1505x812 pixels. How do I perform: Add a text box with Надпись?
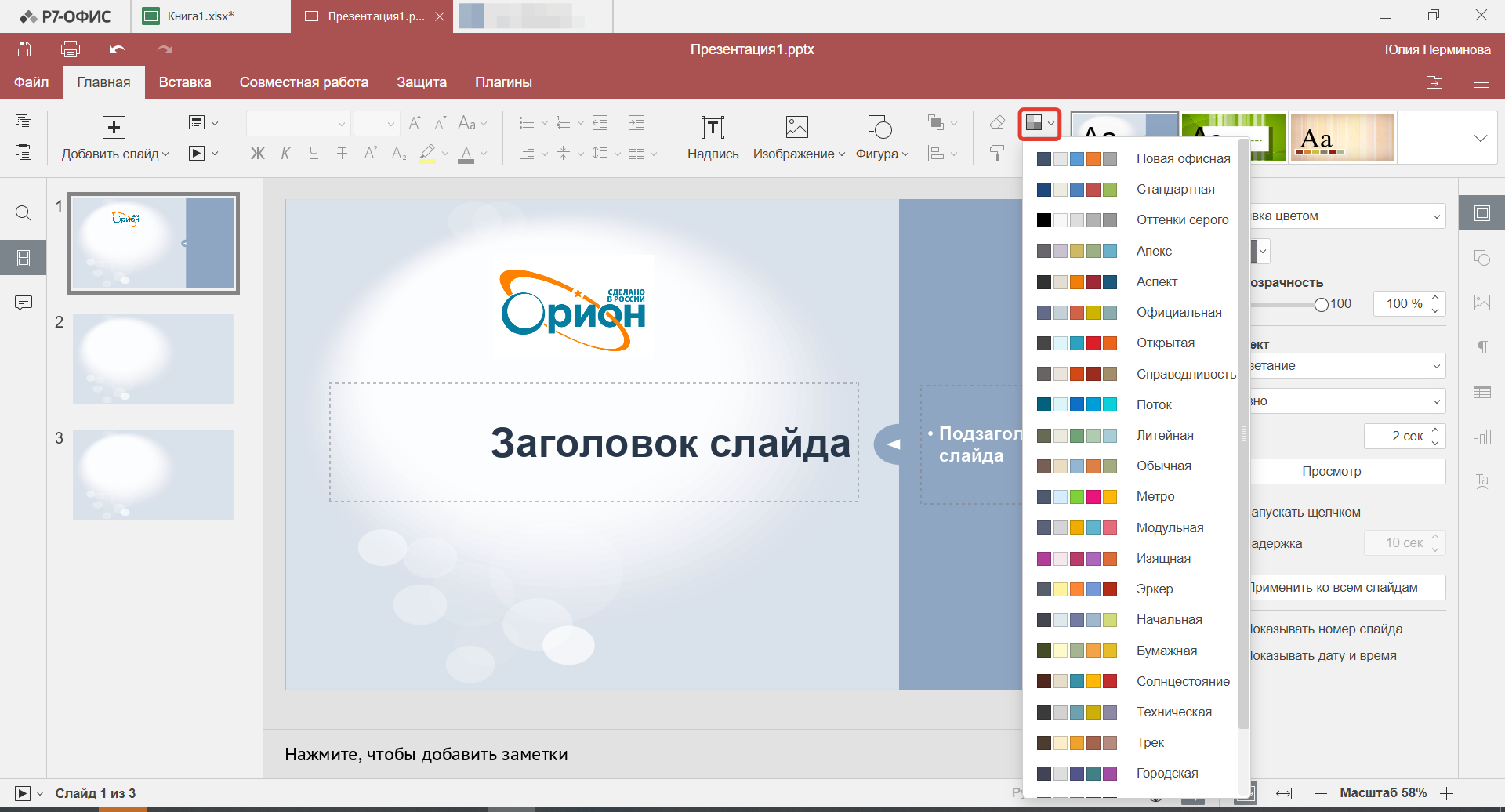pos(713,138)
